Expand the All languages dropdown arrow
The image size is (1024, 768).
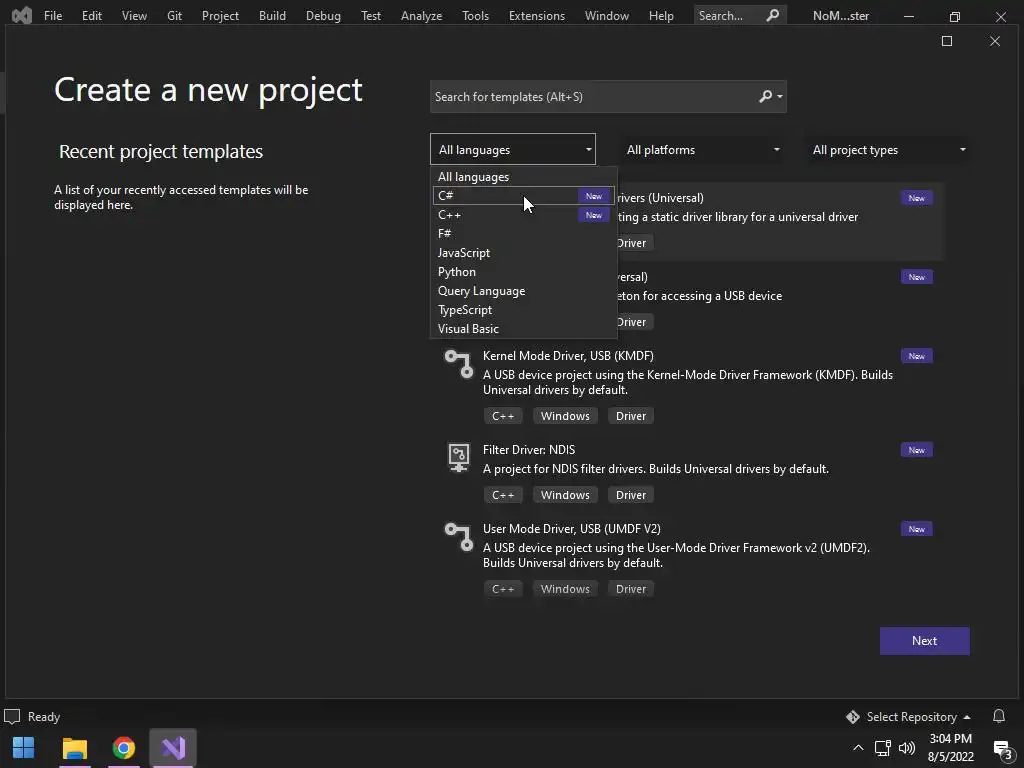pos(588,150)
